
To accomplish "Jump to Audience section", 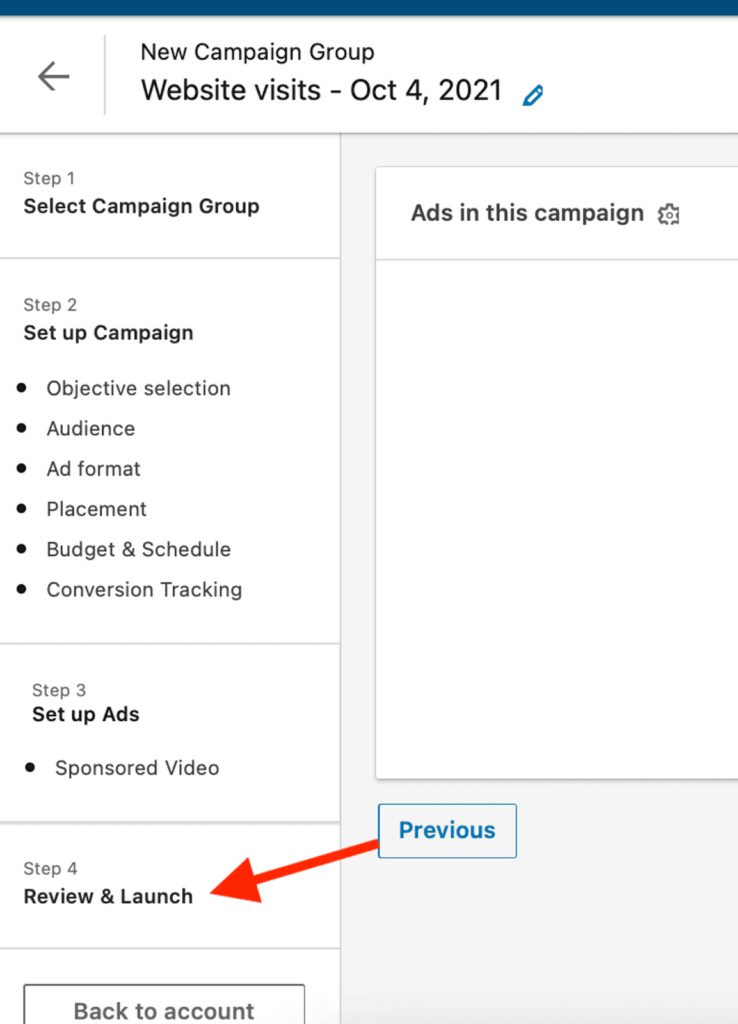I will click(x=91, y=428).
